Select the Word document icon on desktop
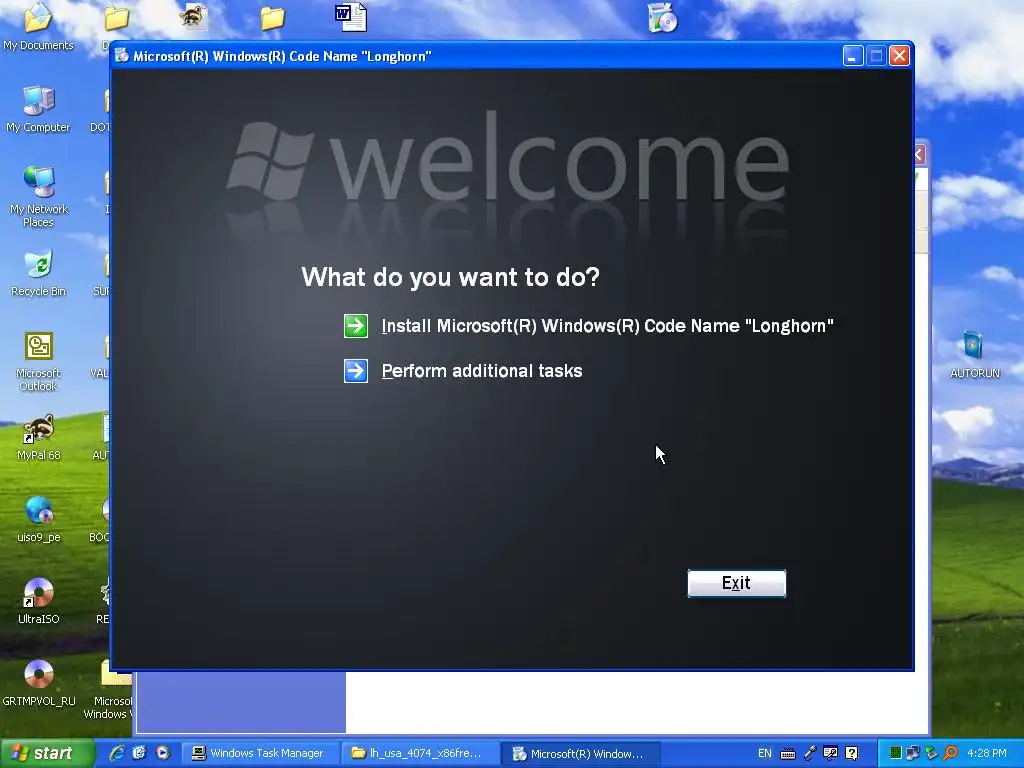The height and width of the screenshot is (768, 1024). click(x=351, y=17)
